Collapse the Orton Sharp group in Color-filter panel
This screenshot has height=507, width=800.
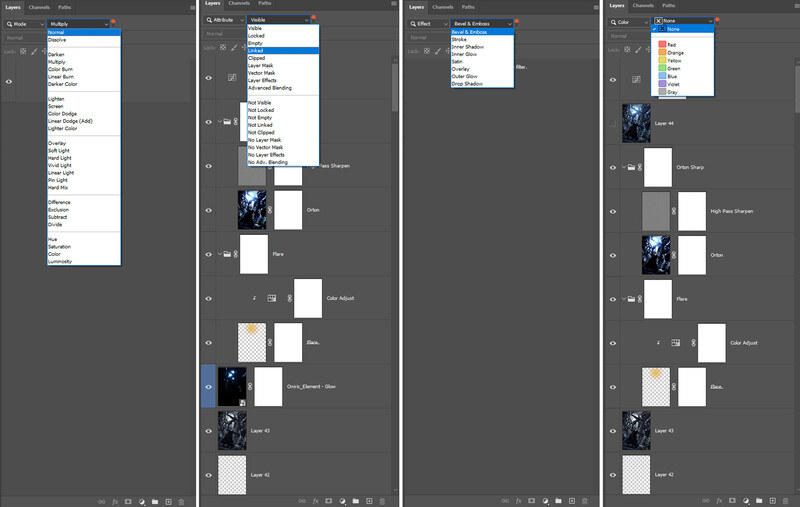coord(623,167)
